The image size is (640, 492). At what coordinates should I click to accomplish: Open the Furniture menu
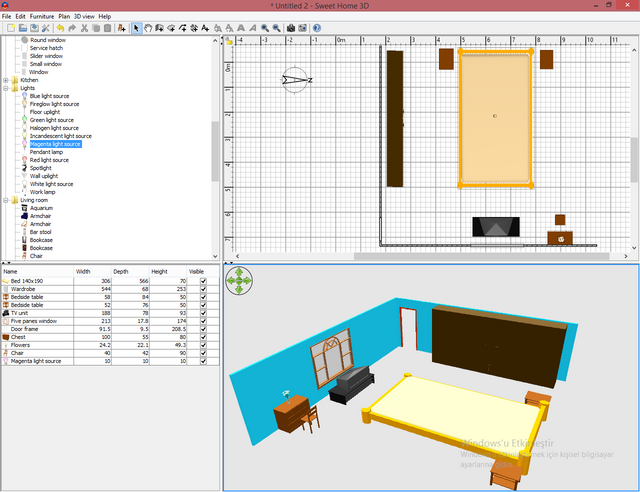pos(42,16)
